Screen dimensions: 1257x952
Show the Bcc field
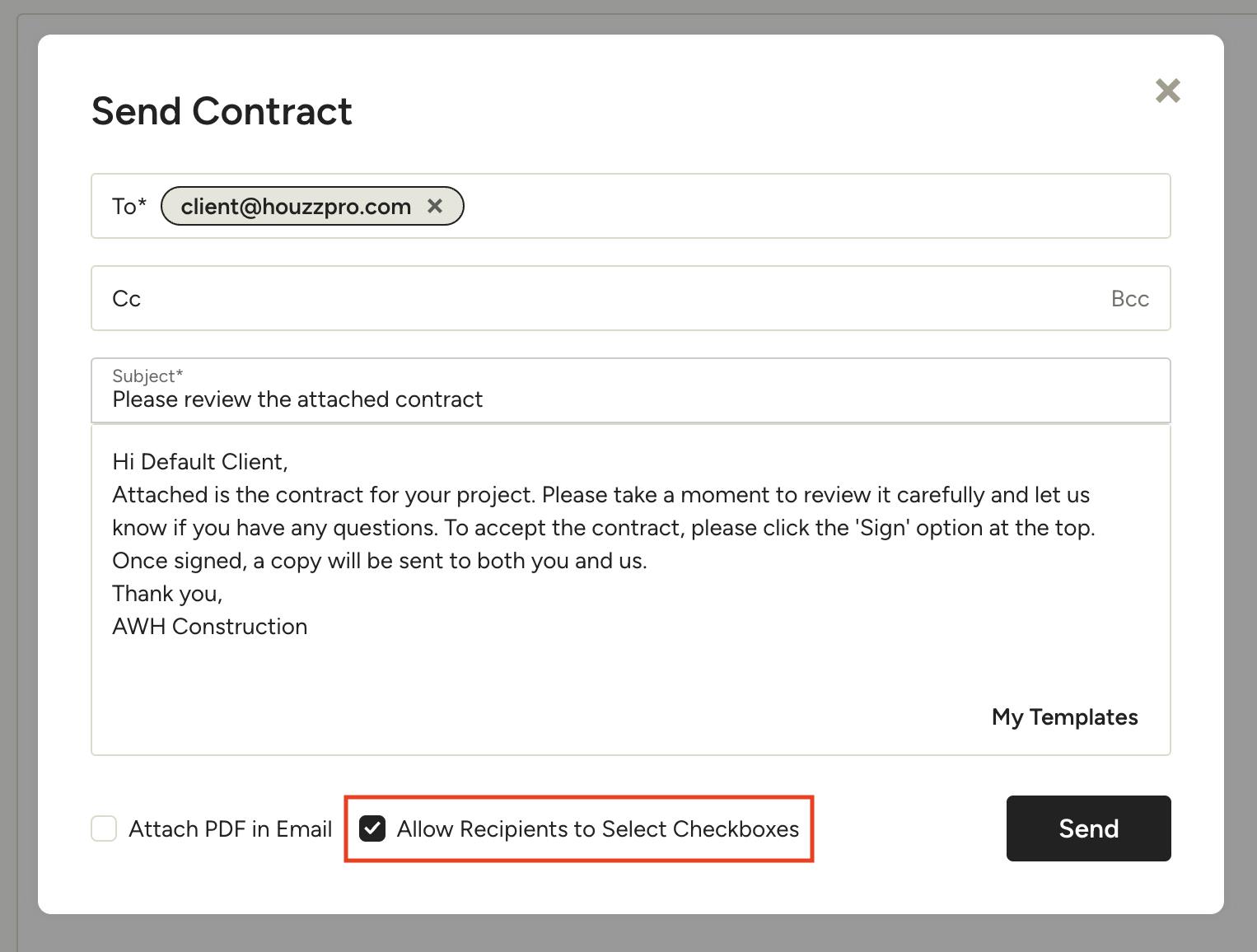point(1129,298)
